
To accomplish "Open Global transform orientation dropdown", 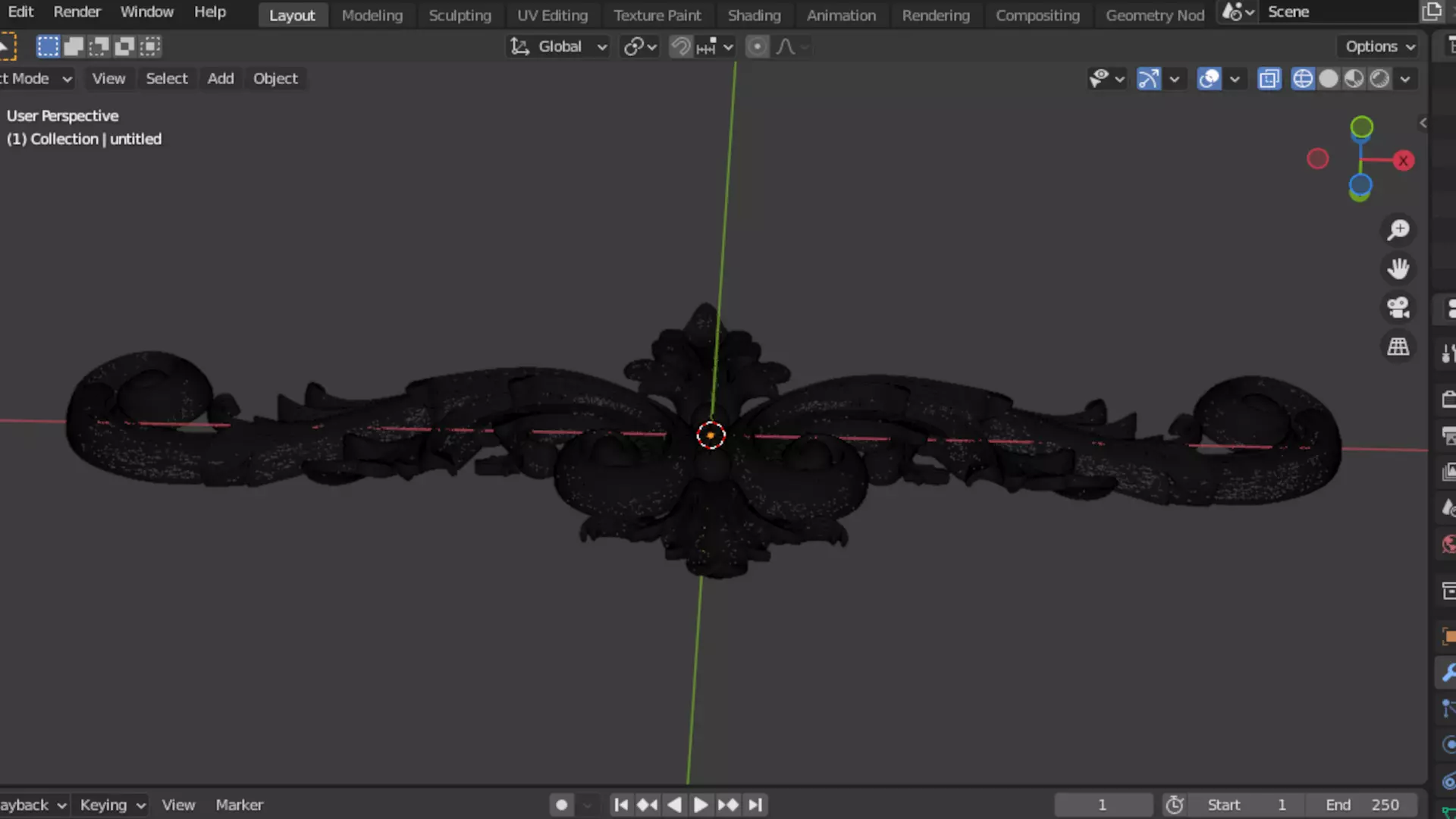I will [x=559, y=47].
